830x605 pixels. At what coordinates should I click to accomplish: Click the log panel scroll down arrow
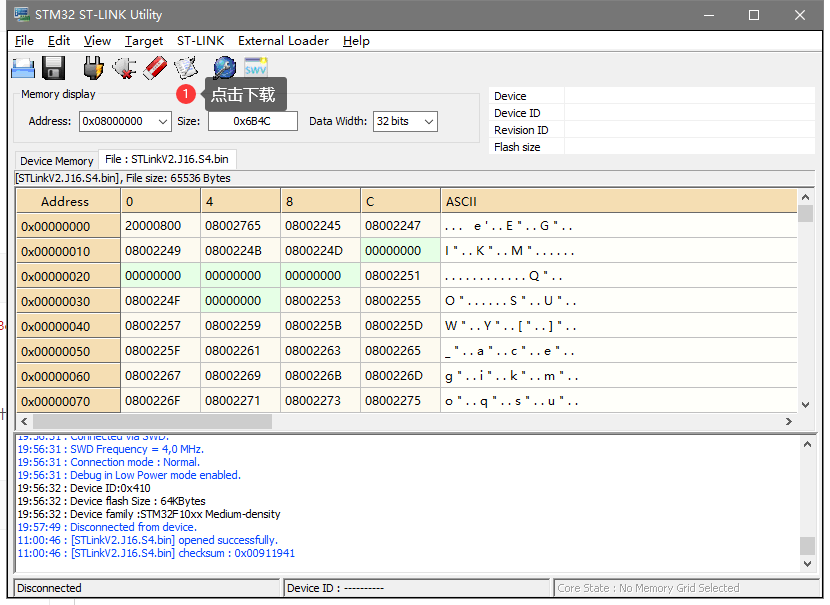[x=807, y=564]
